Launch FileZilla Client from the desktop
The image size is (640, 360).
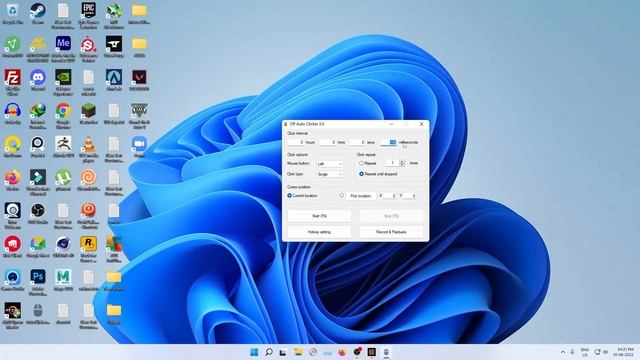coord(13,82)
